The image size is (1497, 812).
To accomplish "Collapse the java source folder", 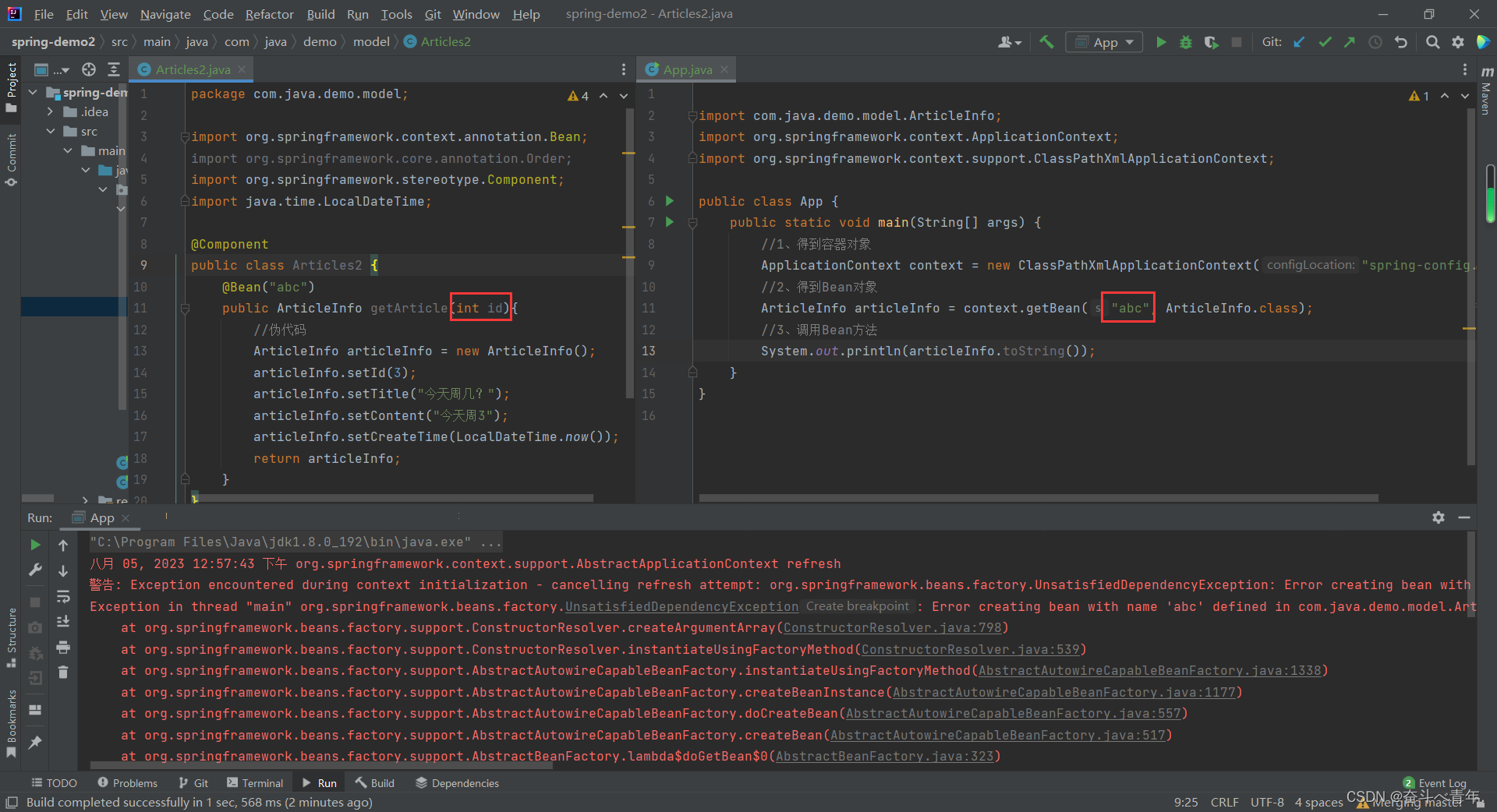I will (86, 170).
